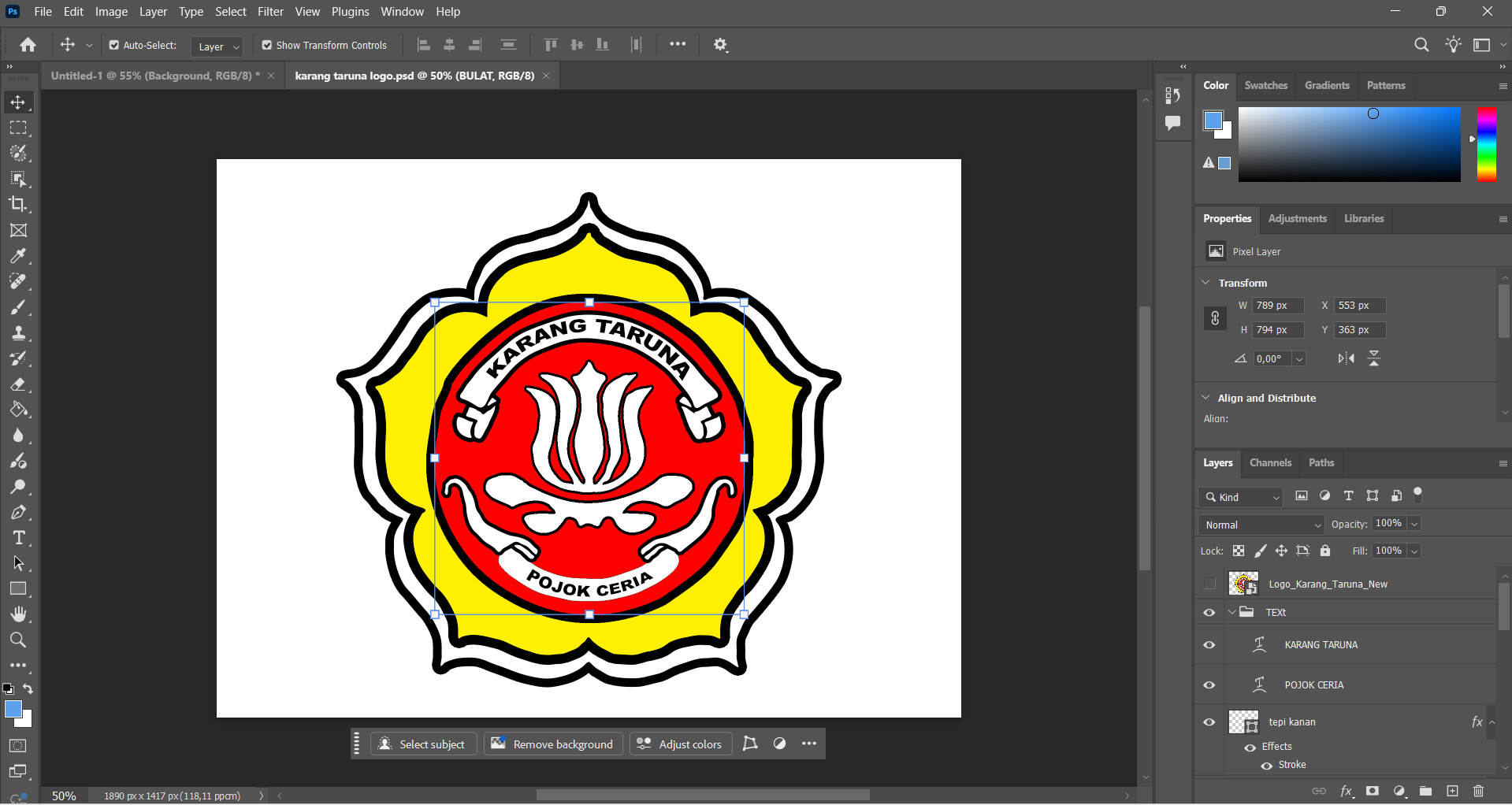Select the Type tool
The image size is (1512, 805).
tap(18, 537)
